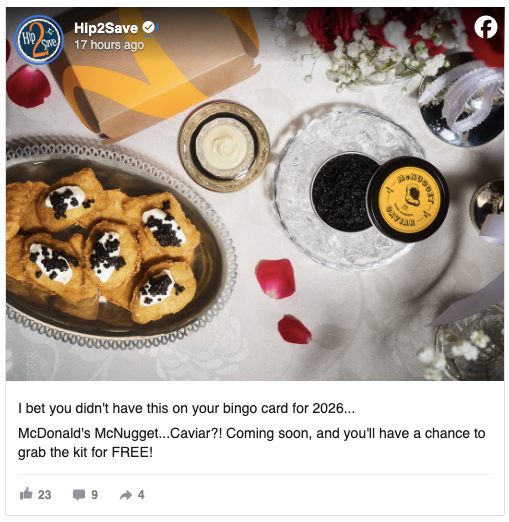The width and height of the screenshot is (509, 522).
Task: Open comments via speech bubble icon
Action: (x=79, y=495)
